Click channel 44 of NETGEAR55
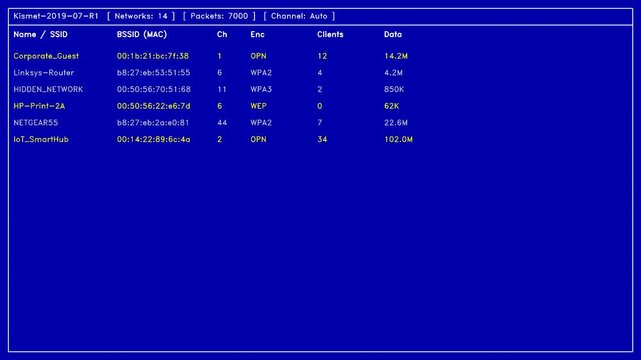641x360 pixels. click(x=222, y=123)
